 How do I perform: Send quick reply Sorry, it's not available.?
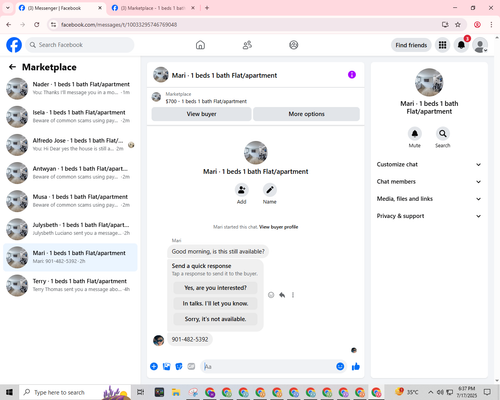coord(215,319)
